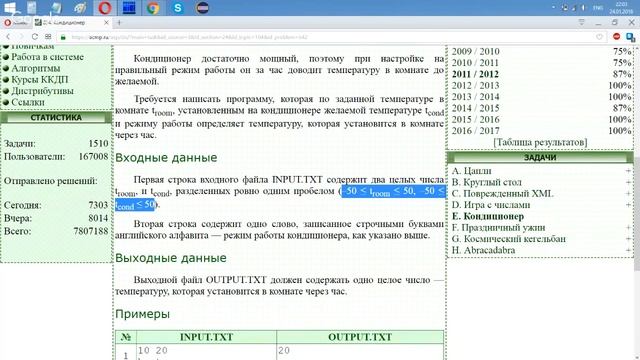
Task: Click the INPUT.TXT table header
Action: [206, 337]
